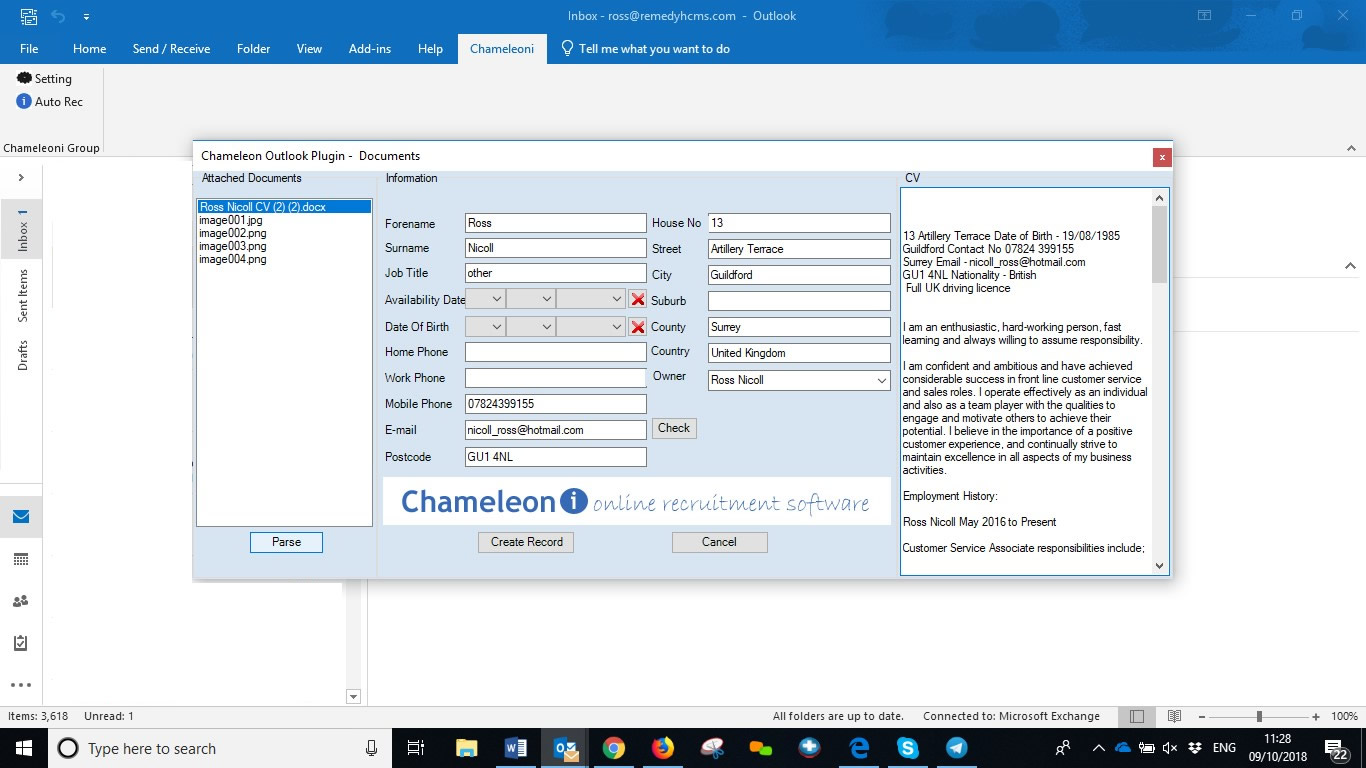Click Check button next to E-mail
Screen dimensions: 1366x768
tap(674, 428)
